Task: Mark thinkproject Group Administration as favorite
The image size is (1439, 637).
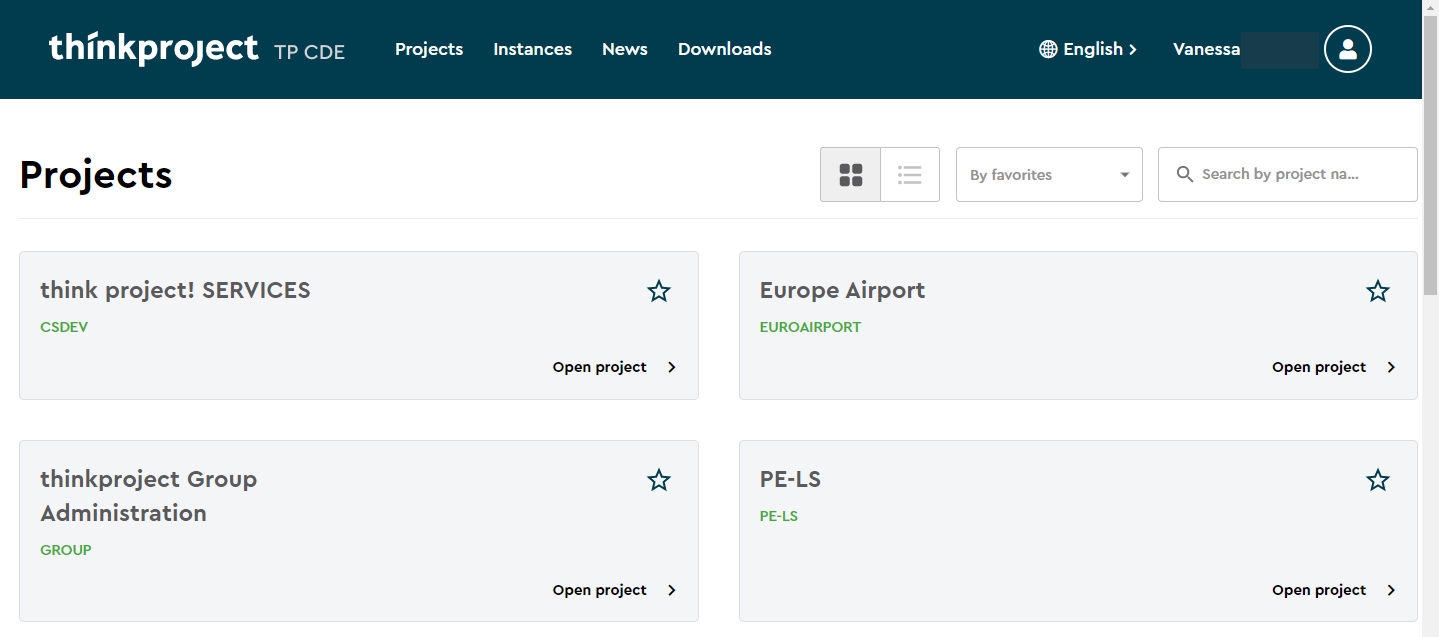Action: pyautogui.click(x=659, y=480)
